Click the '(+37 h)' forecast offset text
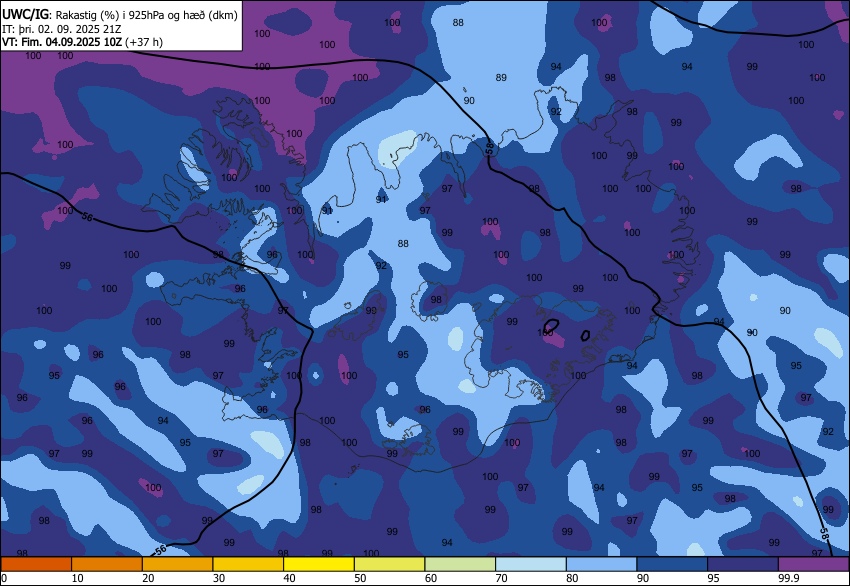Screen dimensions: 850x586 coord(144,42)
